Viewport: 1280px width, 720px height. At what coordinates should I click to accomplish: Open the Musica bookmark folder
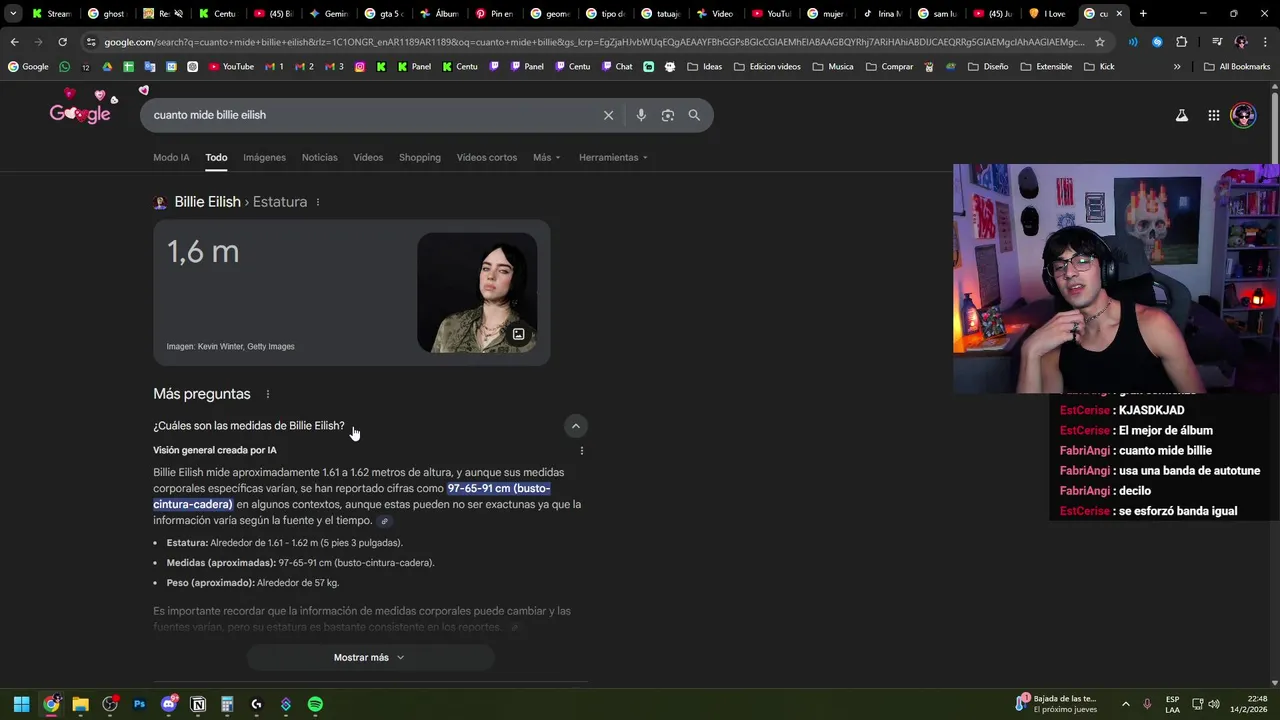click(833, 66)
